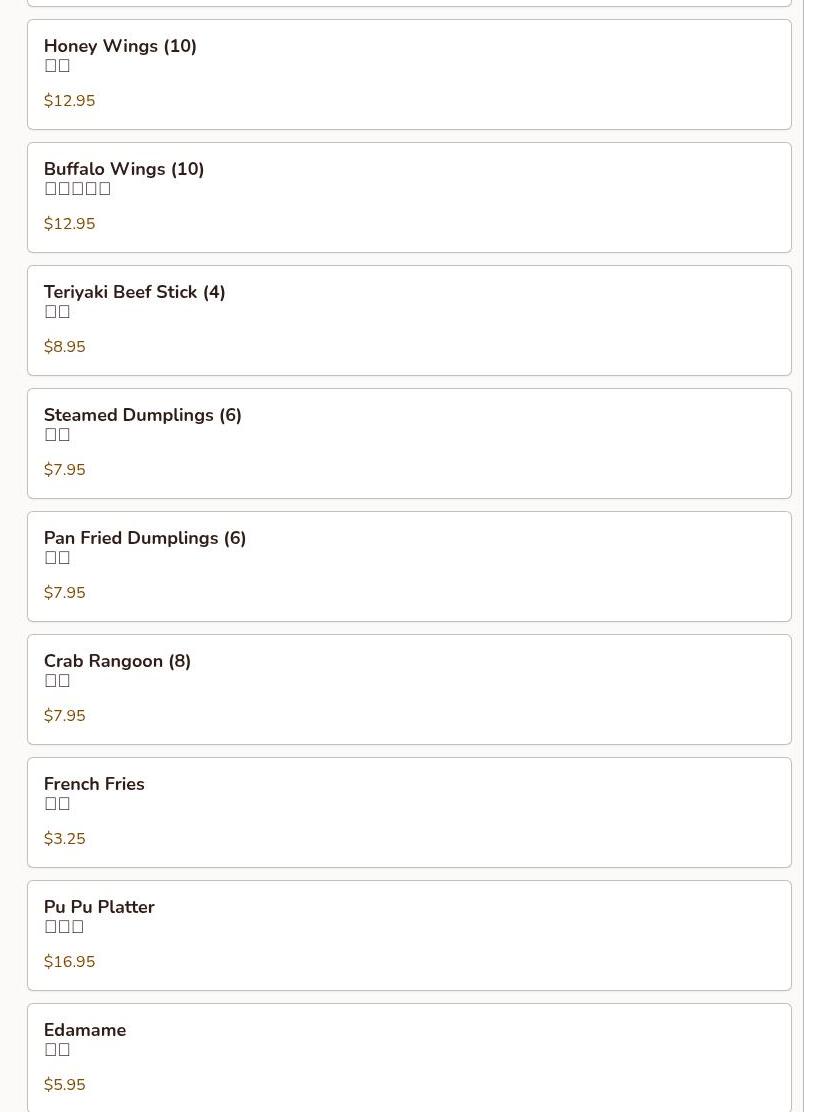
Task: Open the Crab Rangoon (8) item
Action: (x=409, y=689)
